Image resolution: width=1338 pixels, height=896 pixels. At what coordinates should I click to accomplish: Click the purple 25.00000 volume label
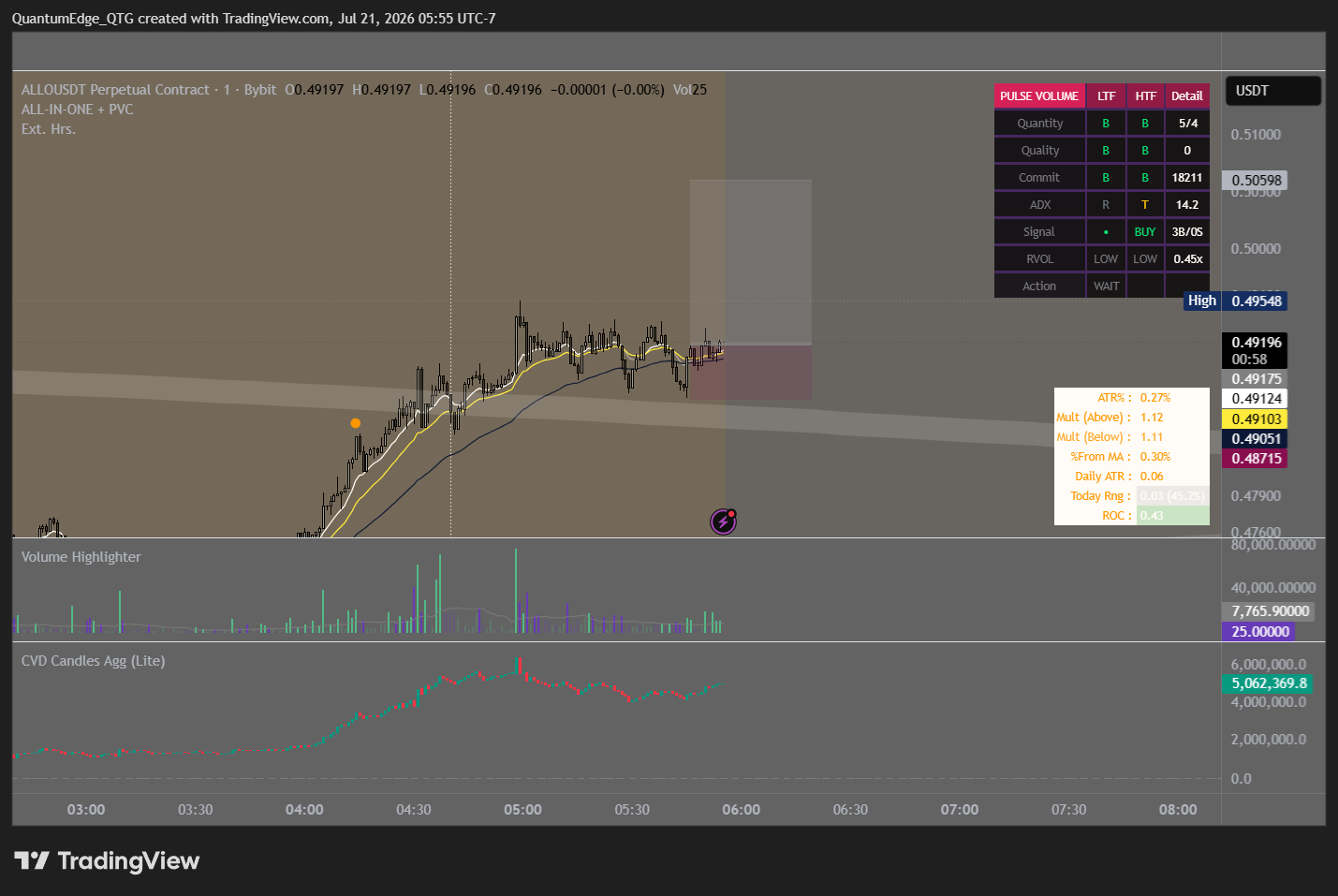point(1259,632)
